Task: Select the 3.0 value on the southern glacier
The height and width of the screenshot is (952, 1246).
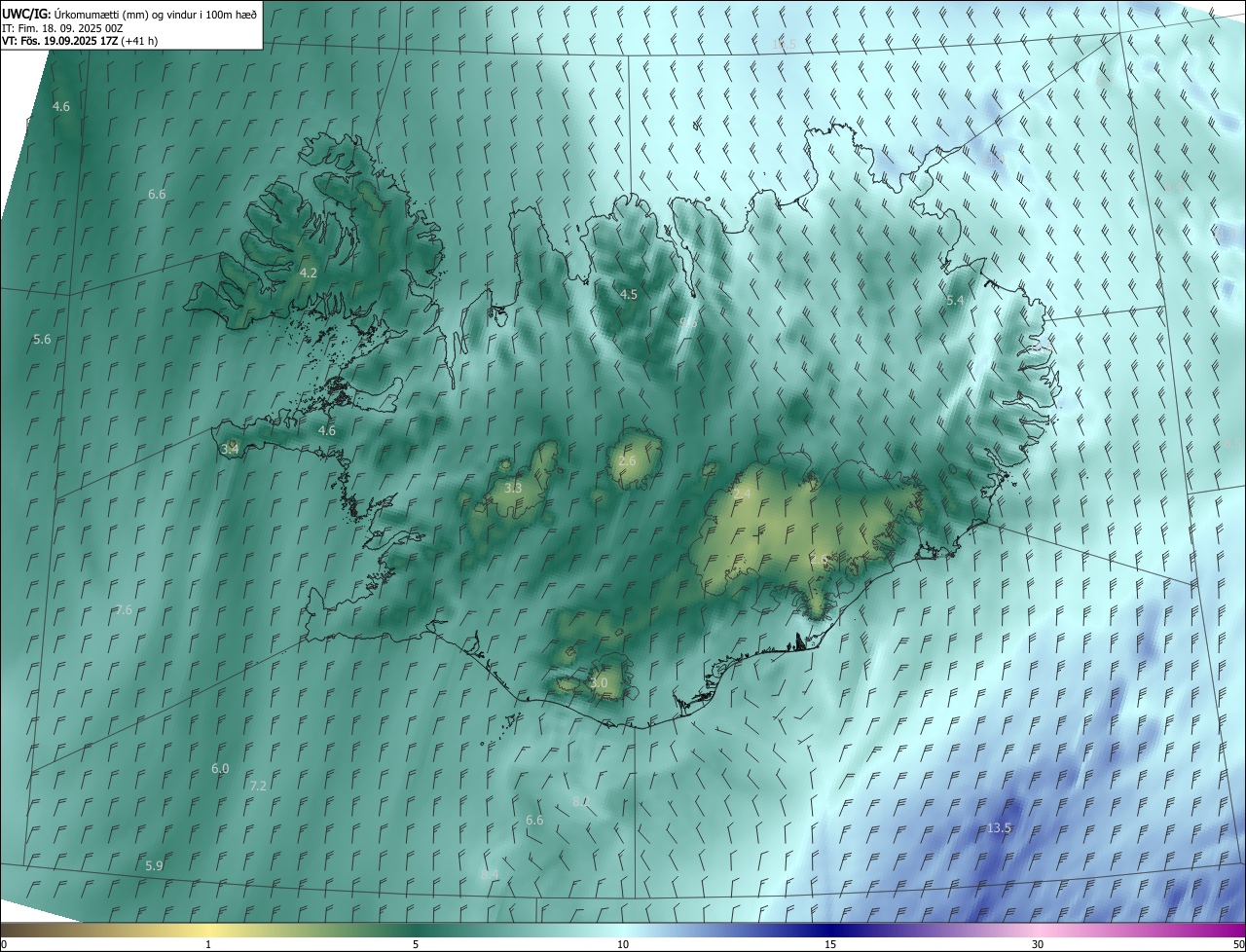Action: (x=599, y=683)
